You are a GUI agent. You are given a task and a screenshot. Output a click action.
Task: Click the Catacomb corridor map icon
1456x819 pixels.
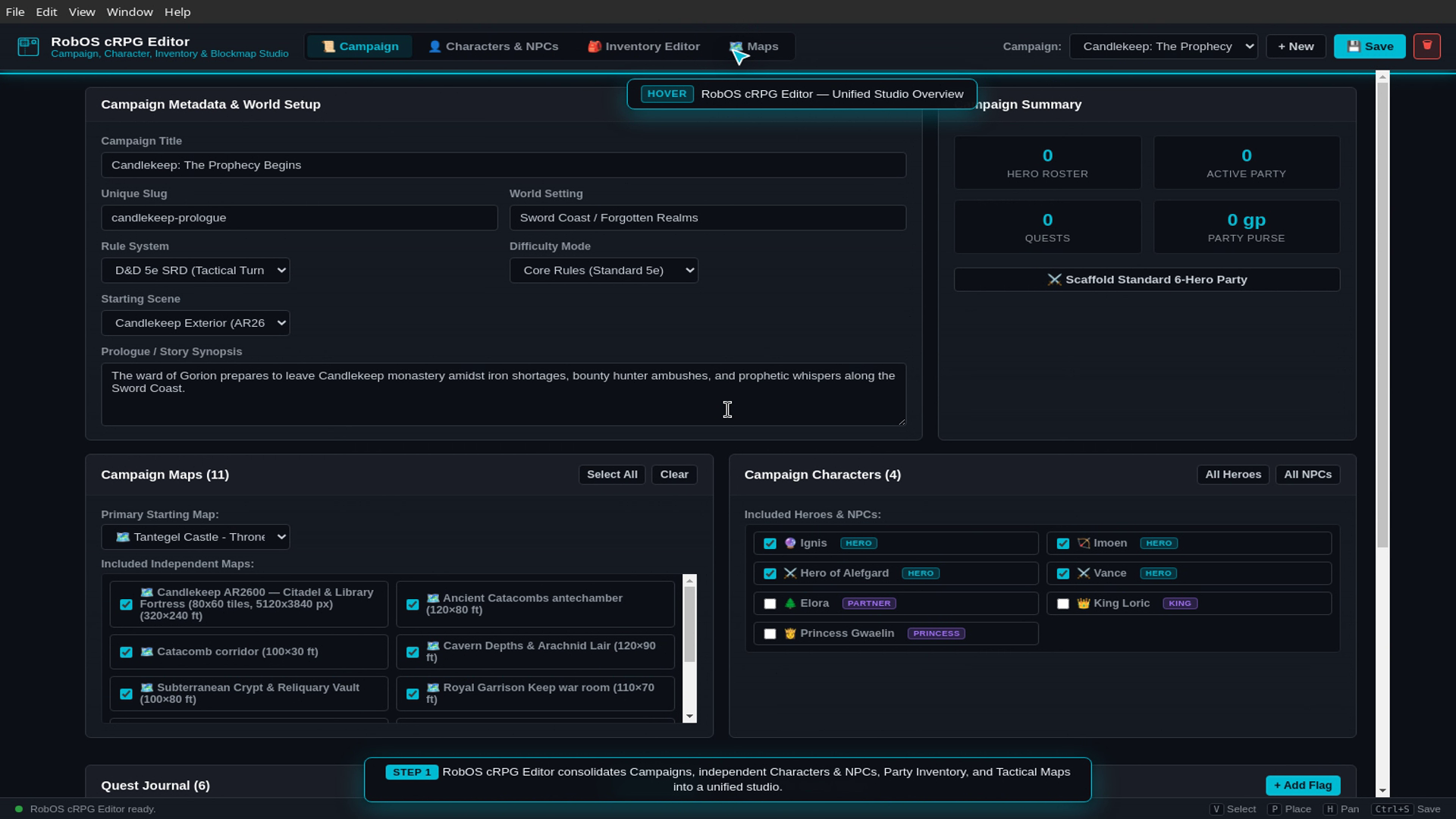147,651
